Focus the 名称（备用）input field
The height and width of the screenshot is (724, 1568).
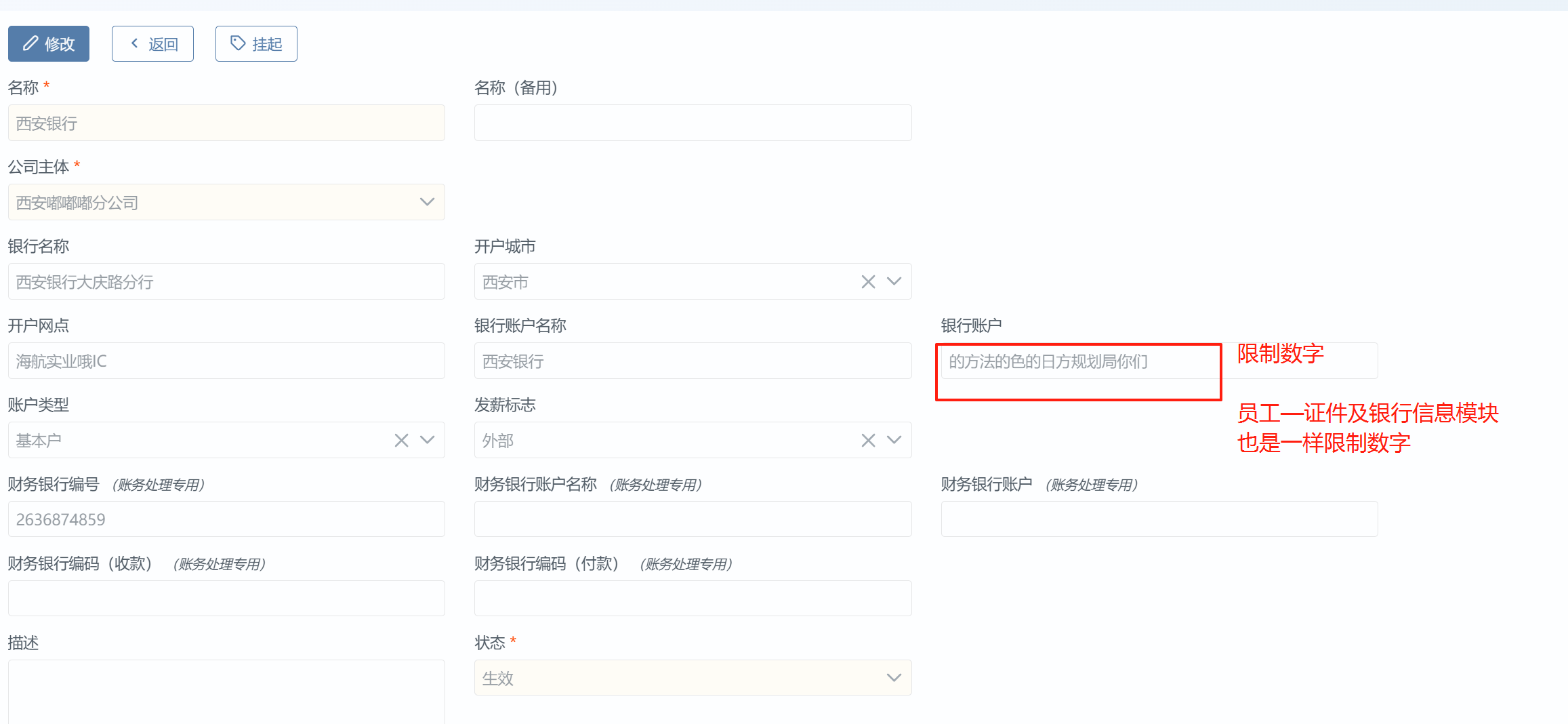pos(693,123)
